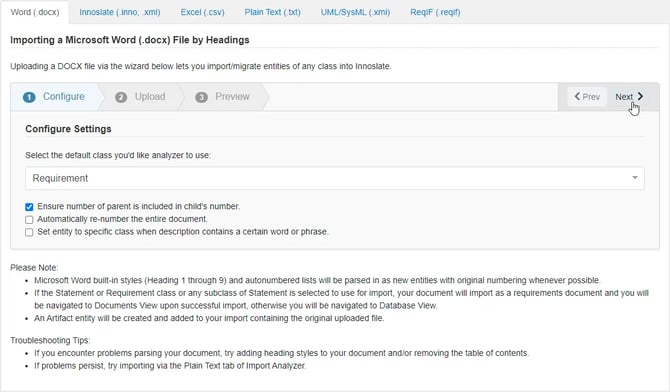
Task: Click the step 3 number badge
Action: 201,97
